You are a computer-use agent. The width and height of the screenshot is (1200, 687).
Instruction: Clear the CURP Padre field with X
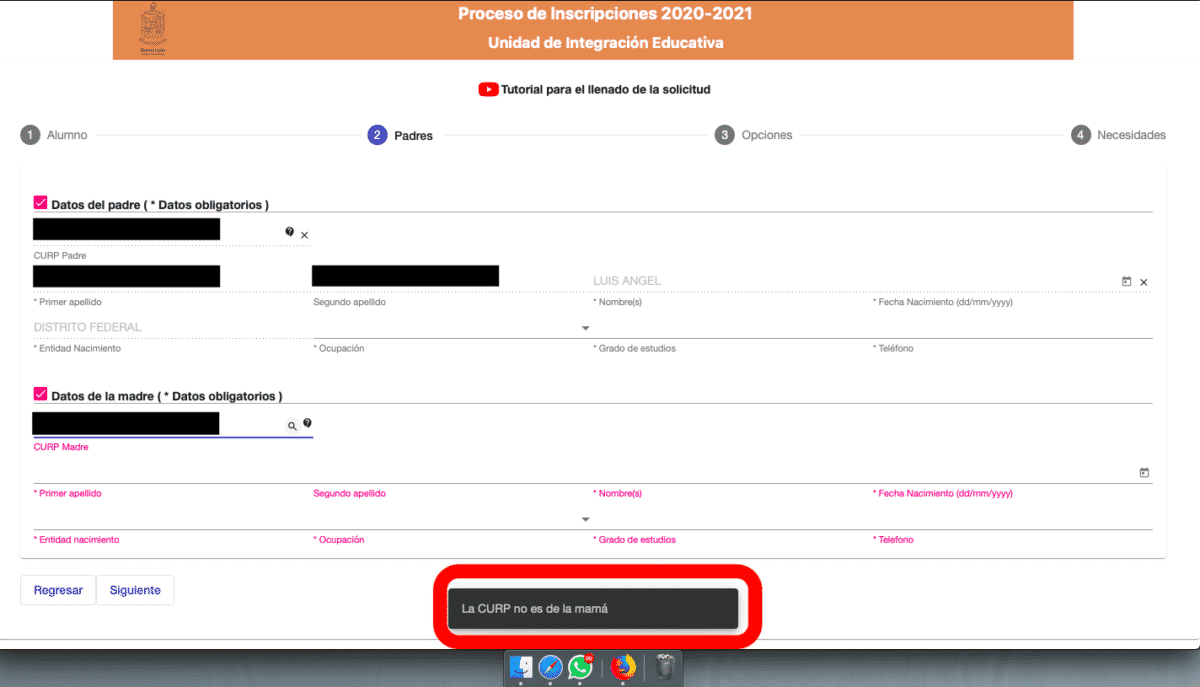tap(305, 235)
